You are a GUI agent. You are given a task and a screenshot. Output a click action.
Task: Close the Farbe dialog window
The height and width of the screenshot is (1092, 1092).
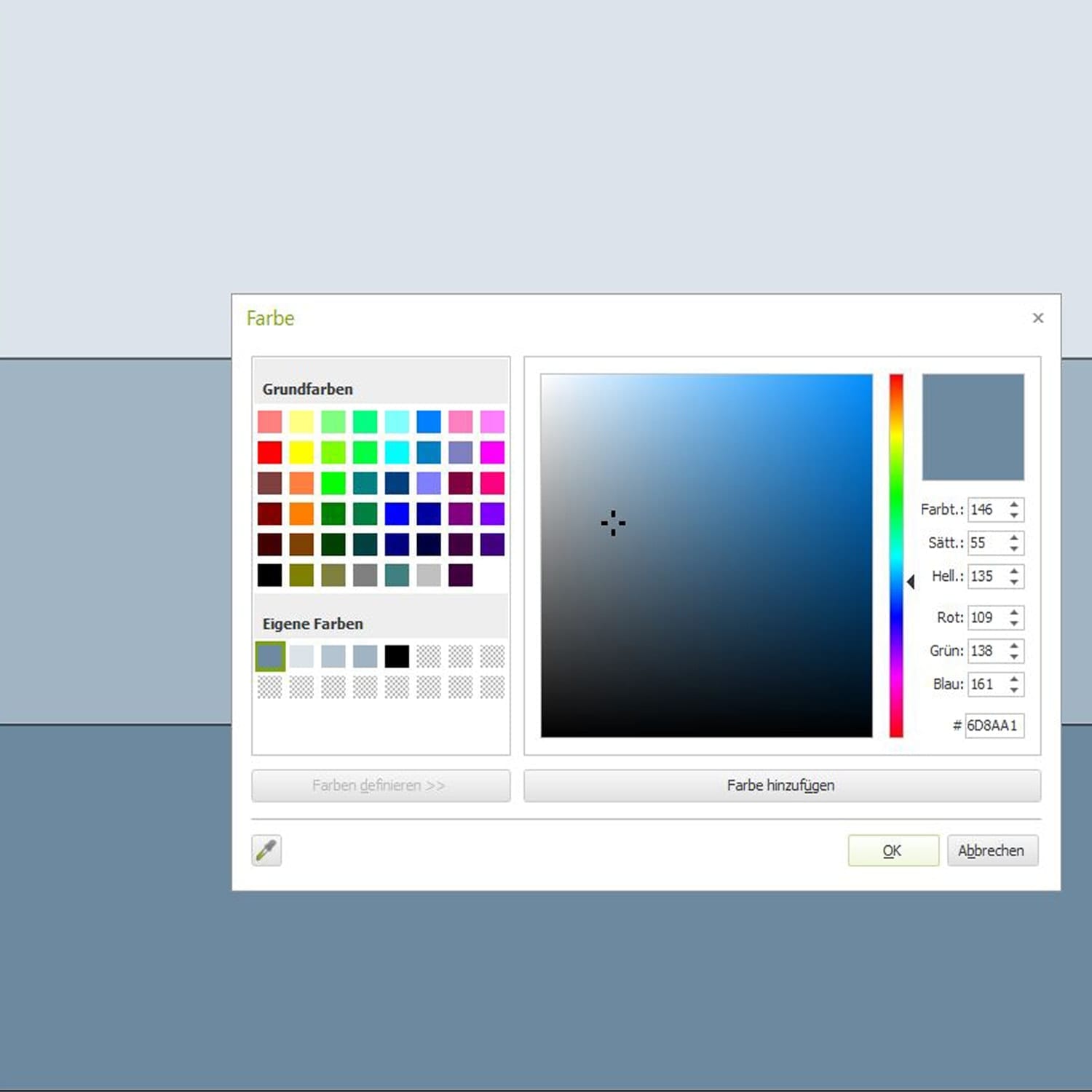point(1037,318)
